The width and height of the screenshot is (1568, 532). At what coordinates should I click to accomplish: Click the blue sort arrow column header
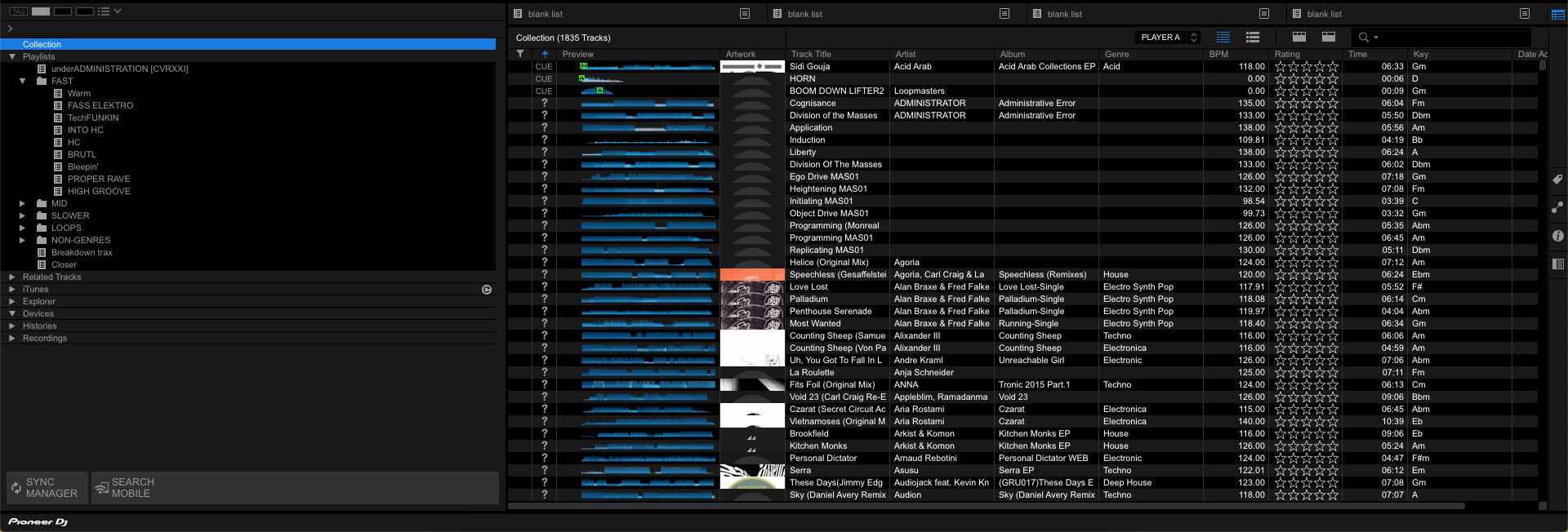click(545, 54)
